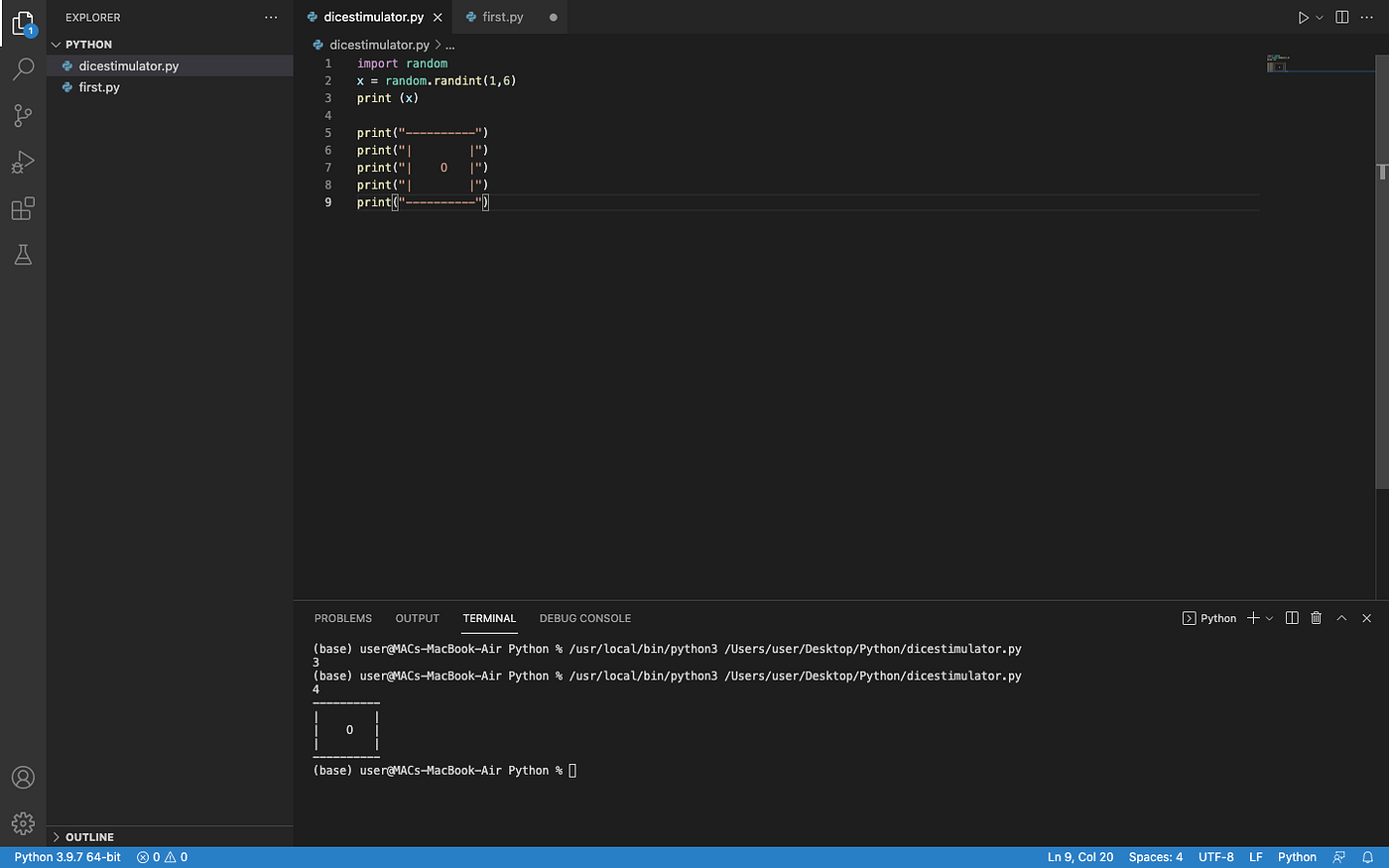1389x868 pixels.
Task: Click the Accounts icon above Settings
Action: click(23, 778)
